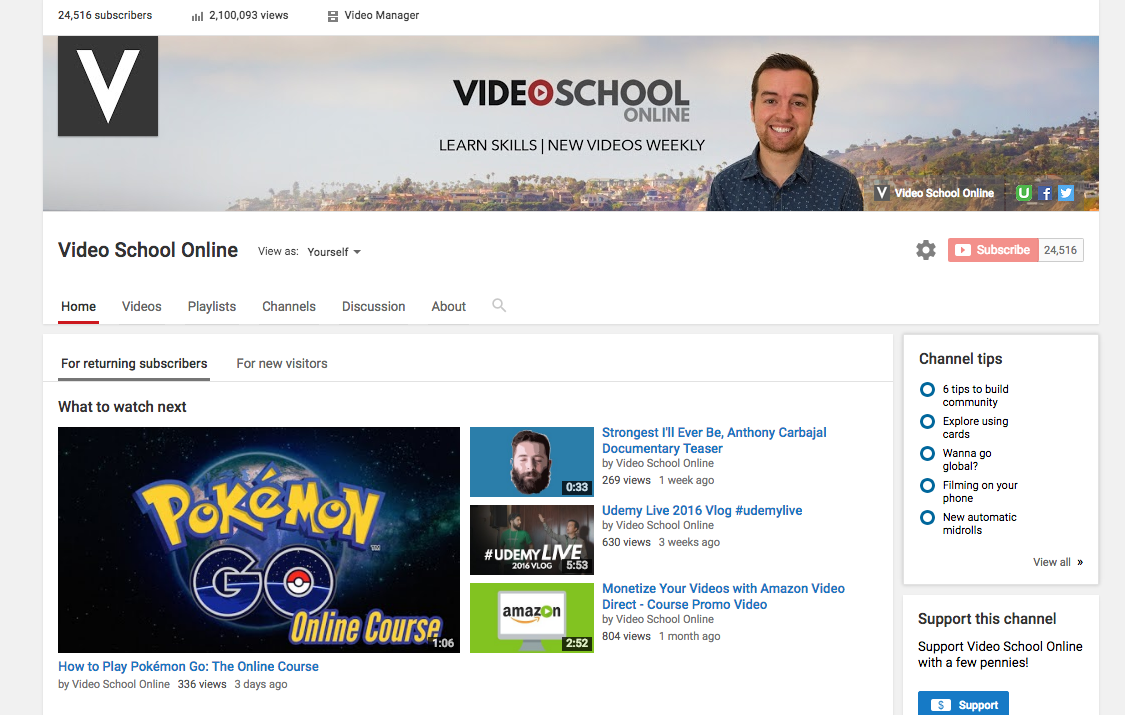The image size is (1125, 715).
Task: Click the View all chevron arrow
Action: [x=1080, y=562]
